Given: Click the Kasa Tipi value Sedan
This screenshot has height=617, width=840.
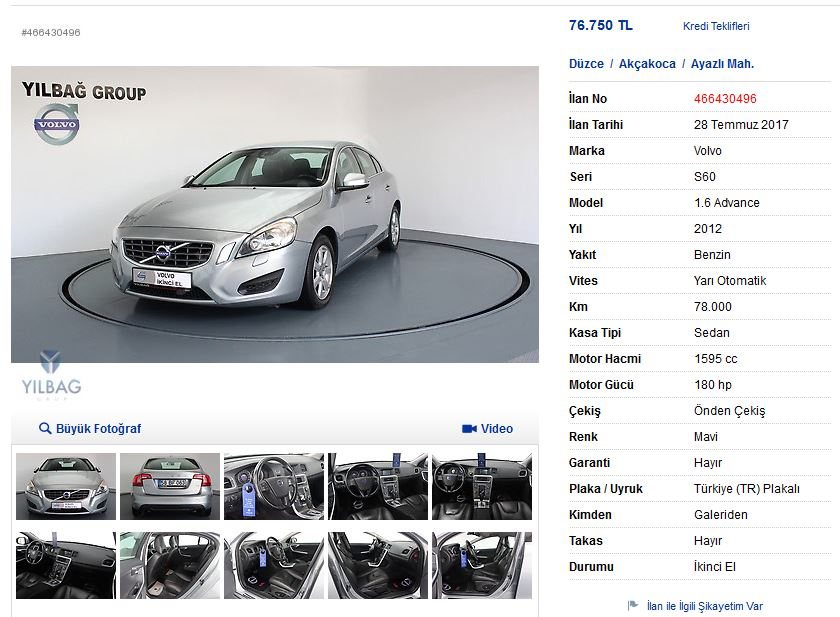Looking at the screenshot, I should (711, 333).
